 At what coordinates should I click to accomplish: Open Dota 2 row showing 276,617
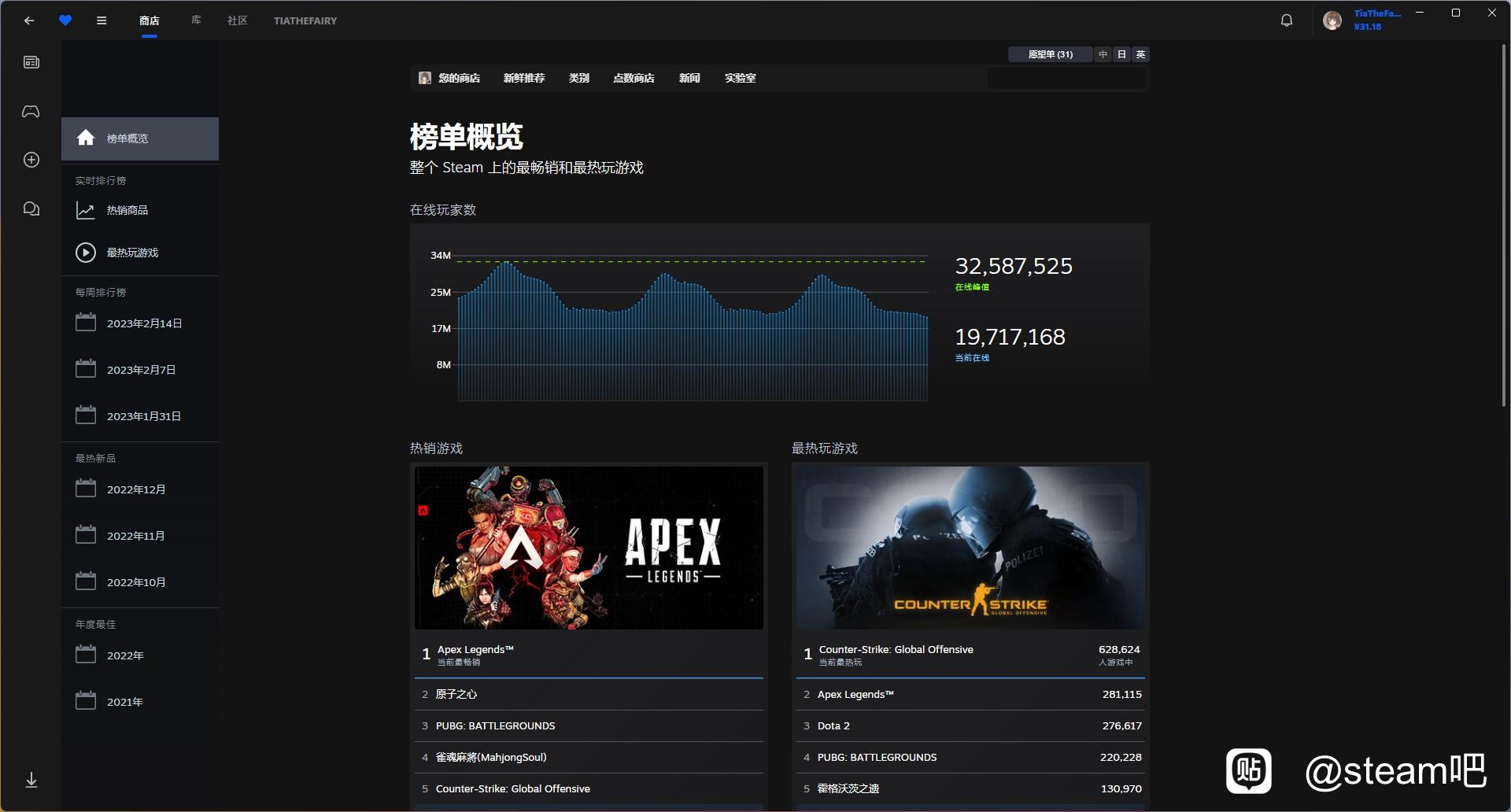coord(970,725)
